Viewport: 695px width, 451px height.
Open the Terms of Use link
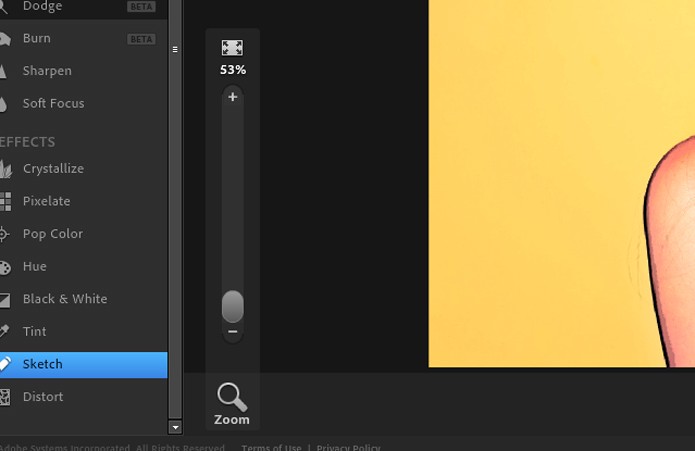(271, 447)
